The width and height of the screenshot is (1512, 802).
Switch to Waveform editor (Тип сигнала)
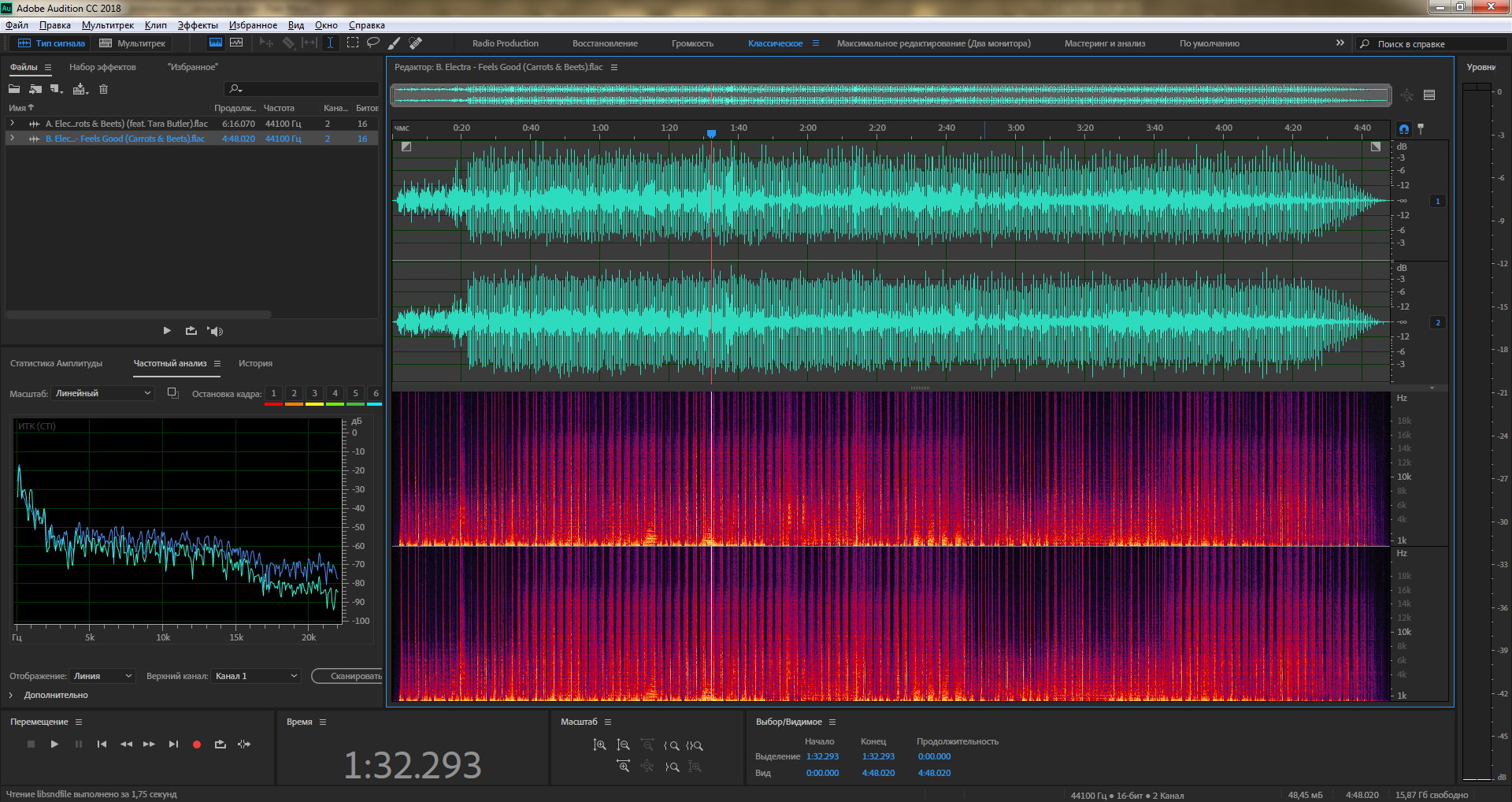point(51,43)
